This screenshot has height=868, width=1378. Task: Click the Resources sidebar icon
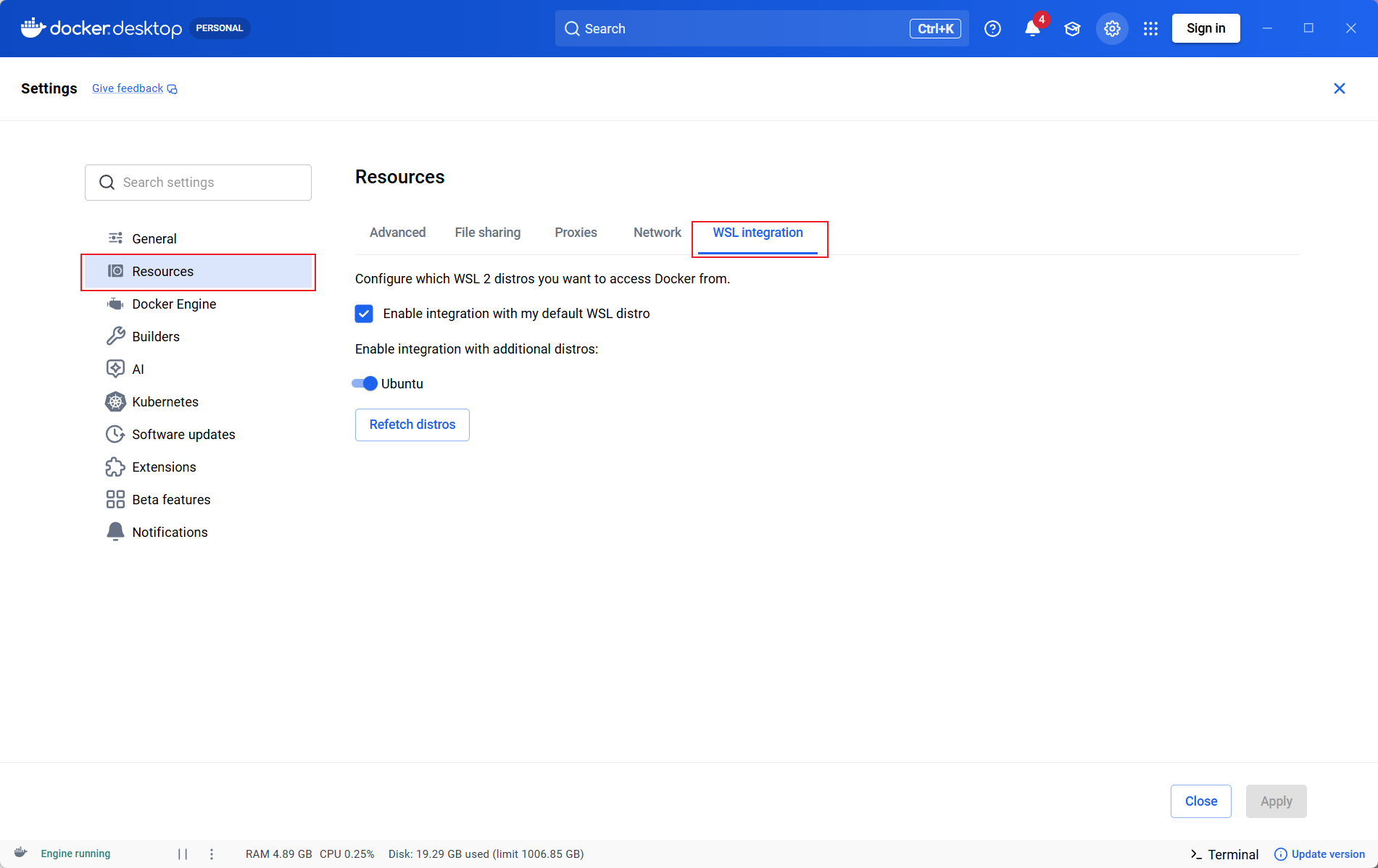(x=115, y=271)
